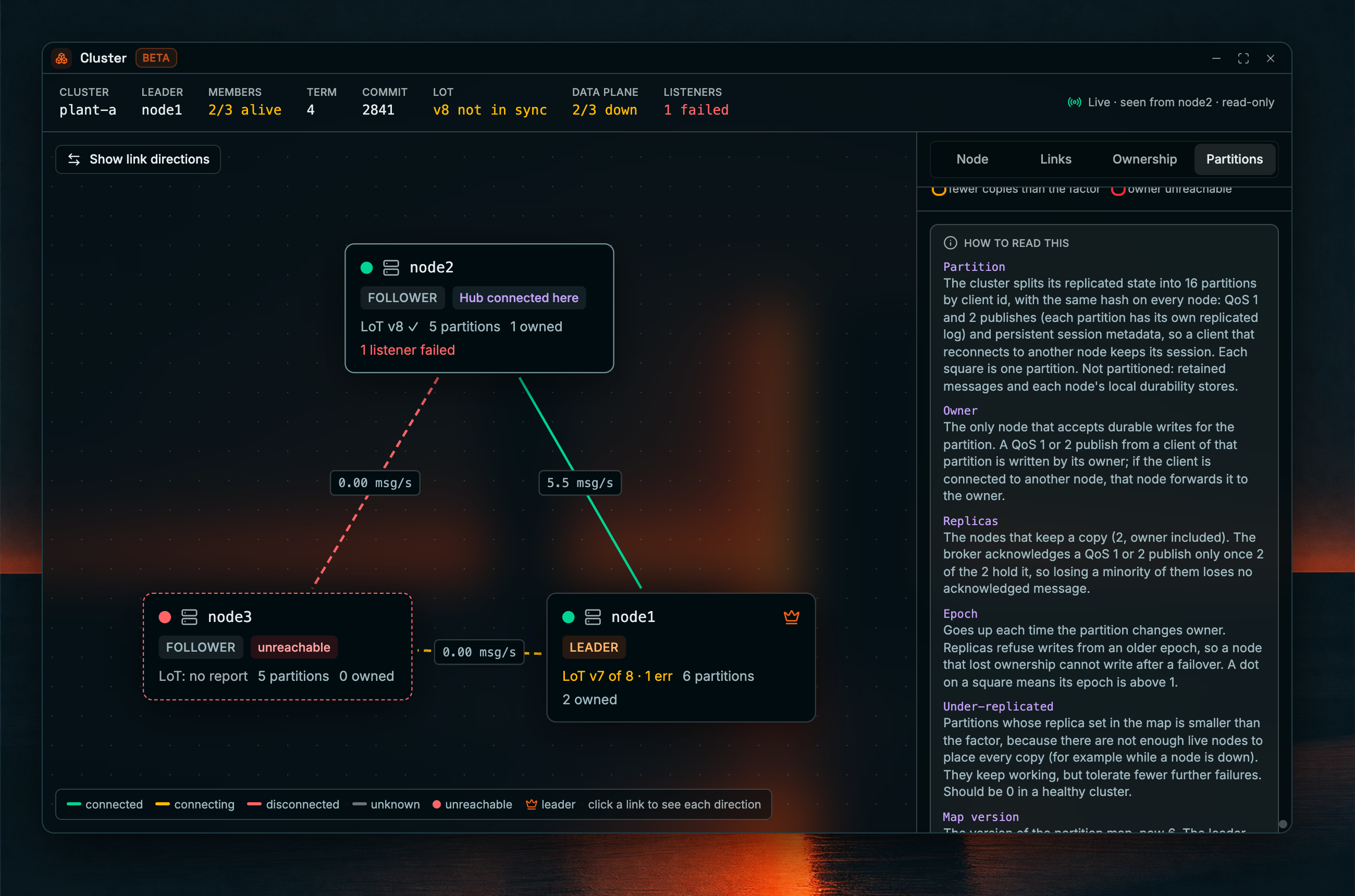1355x896 pixels.
Task: Select the Partitions tab
Action: click(1235, 159)
